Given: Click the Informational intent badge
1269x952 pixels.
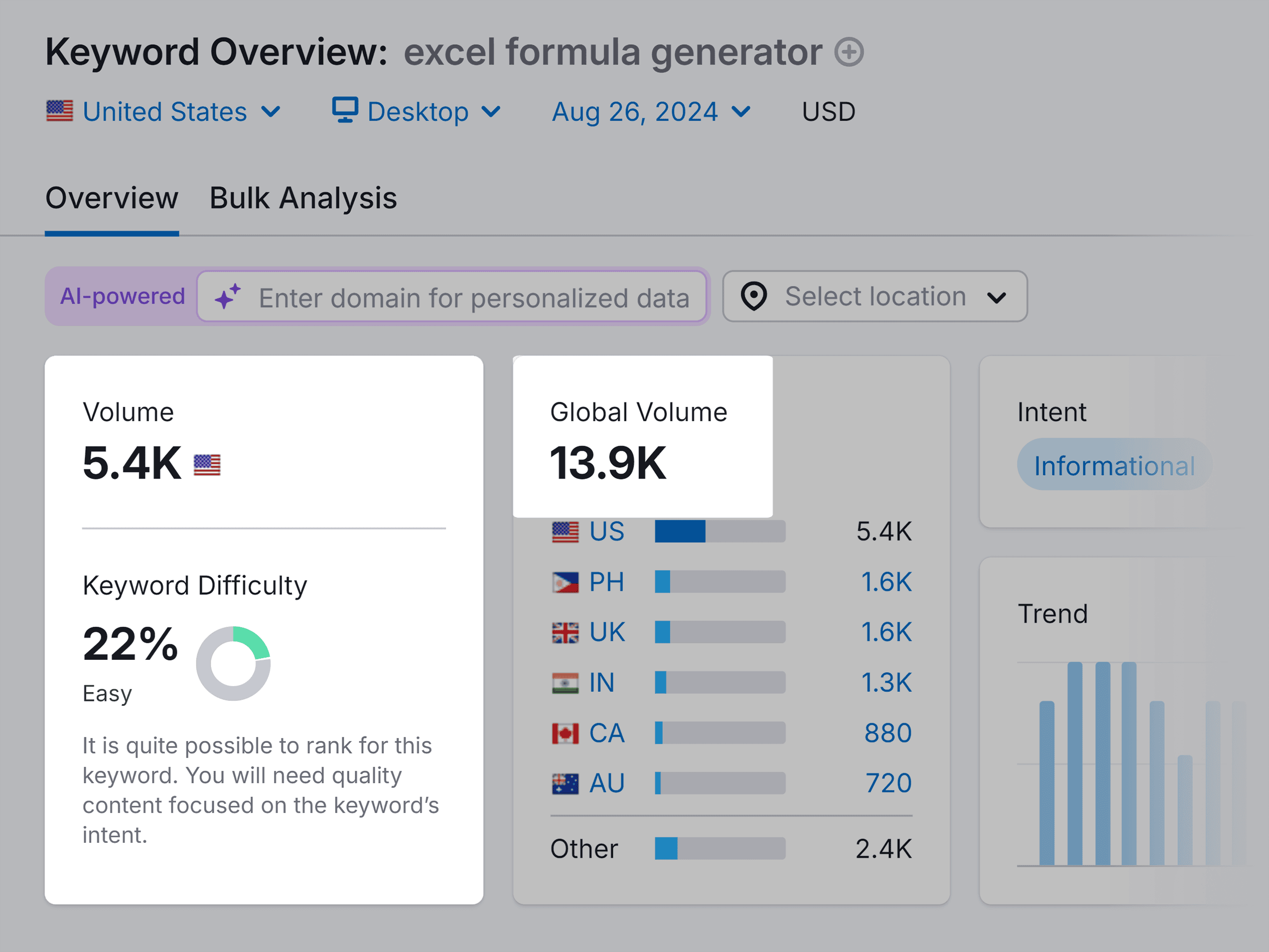Looking at the screenshot, I should (x=1114, y=464).
